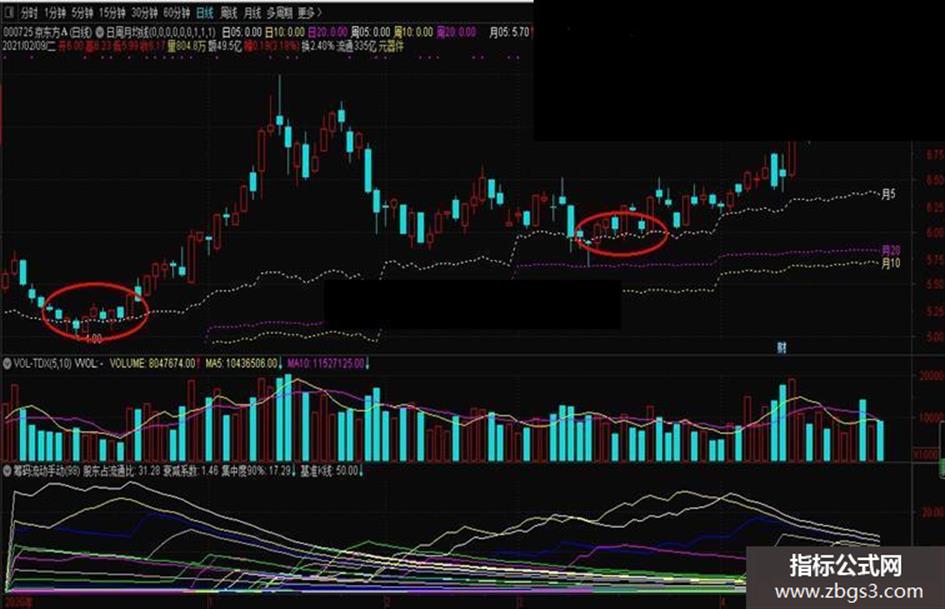The image size is (945, 609).
Task: Expand the 更多 more periods menu
Action: (309, 12)
